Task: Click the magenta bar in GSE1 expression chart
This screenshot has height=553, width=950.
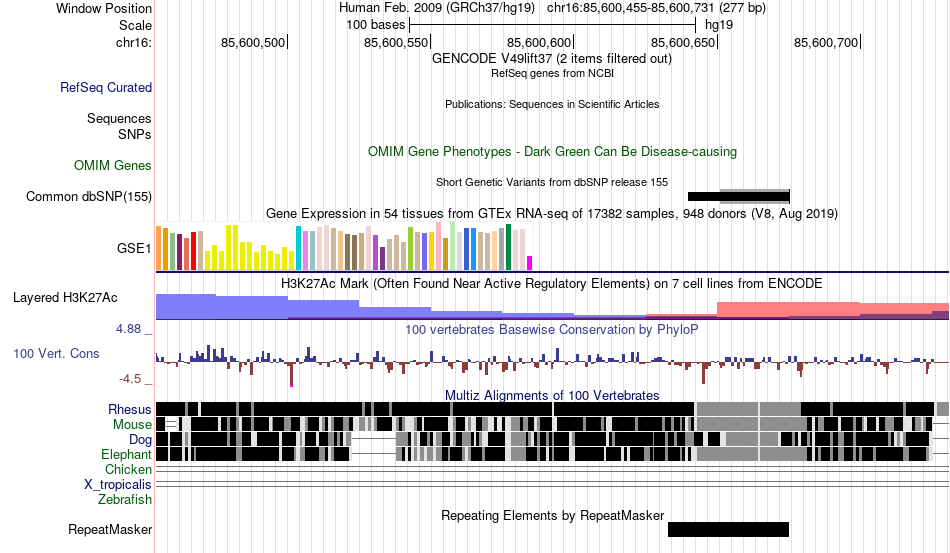Action: click(530, 263)
